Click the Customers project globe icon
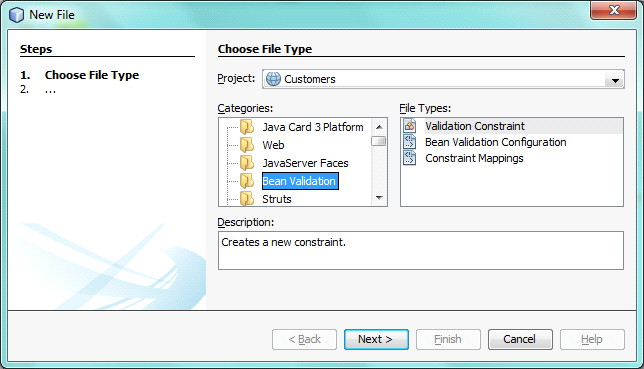Viewport: 644px width, 369px height. point(273,79)
